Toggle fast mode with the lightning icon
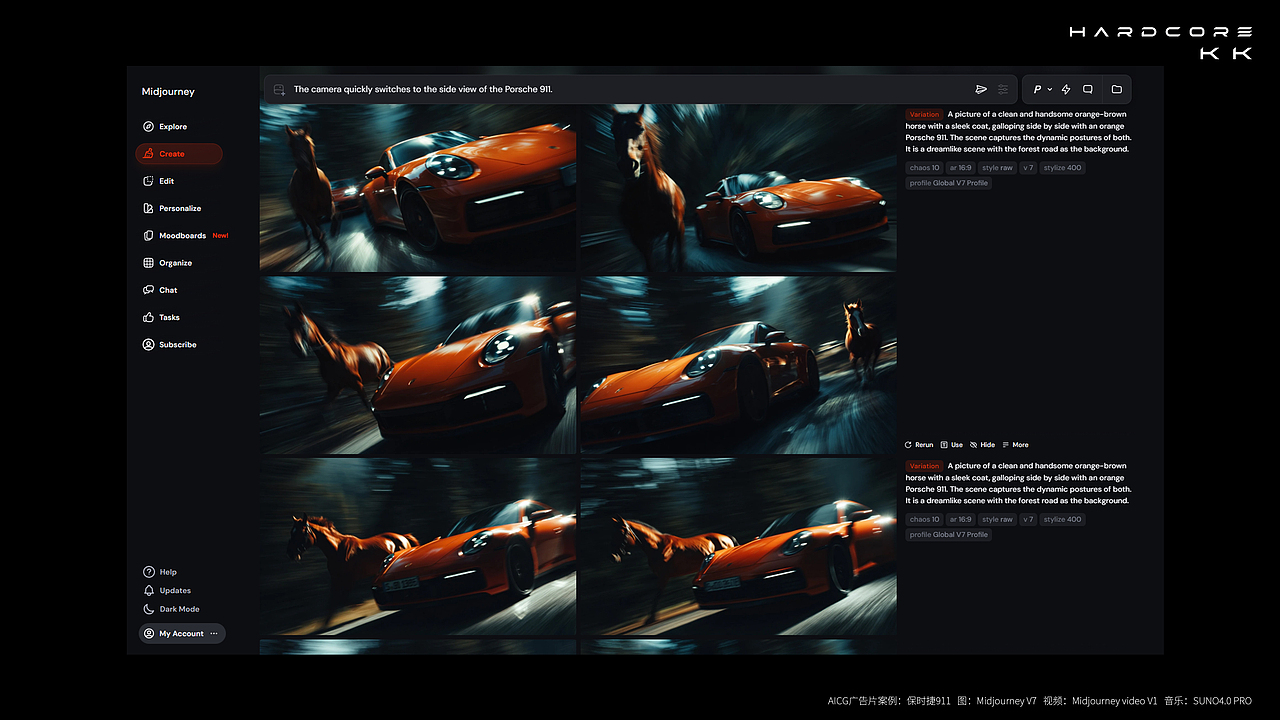 (x=1066, y=90)
